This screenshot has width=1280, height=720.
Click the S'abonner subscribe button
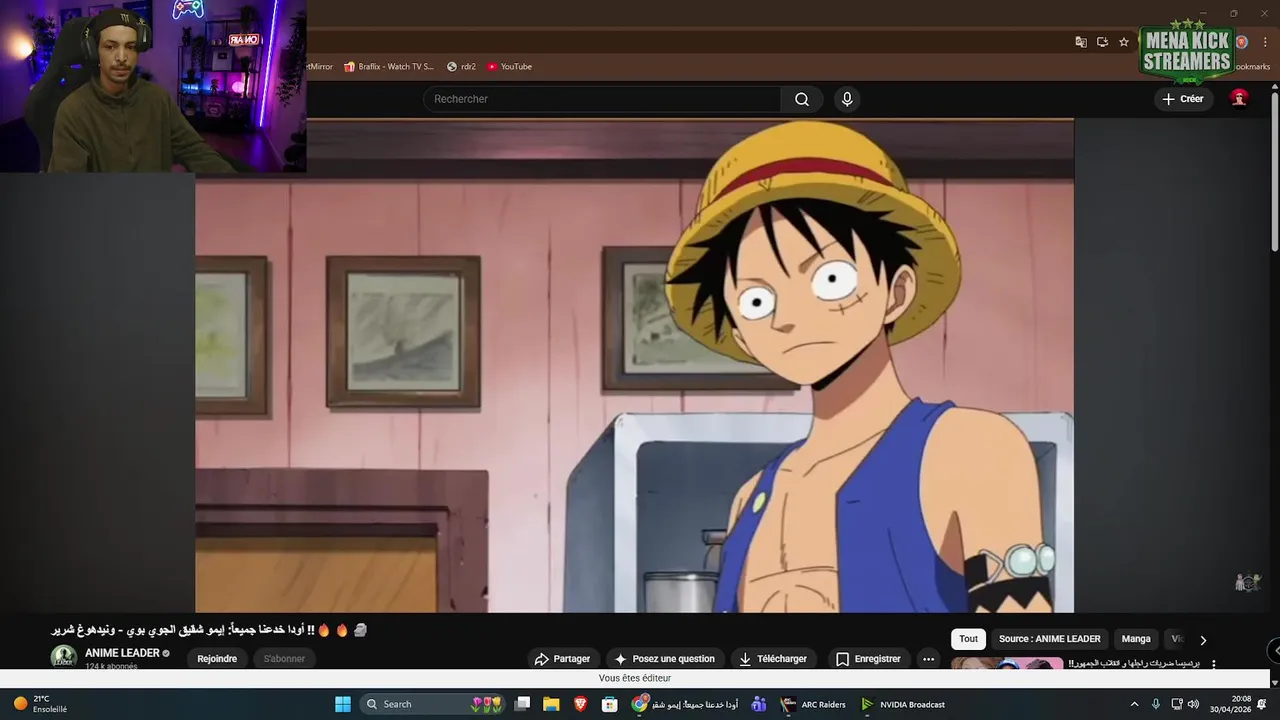(284, 658)
